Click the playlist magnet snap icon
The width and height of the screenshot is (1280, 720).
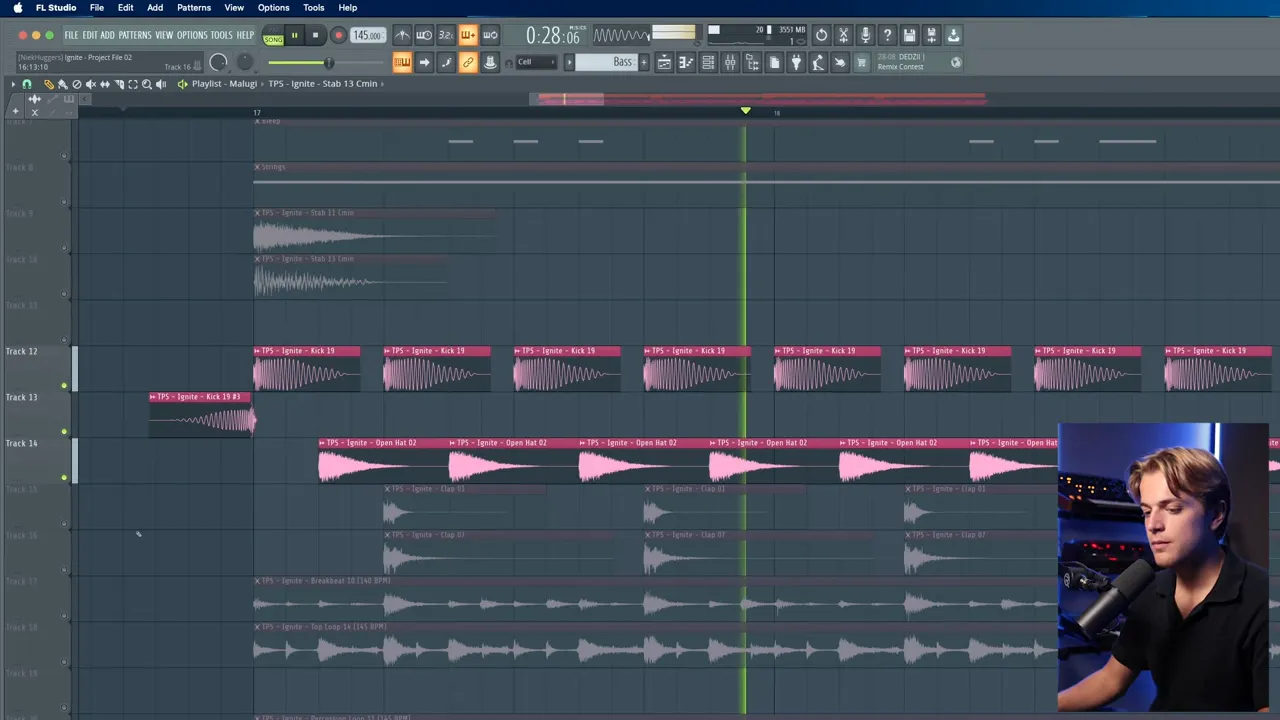coord(27,84)
